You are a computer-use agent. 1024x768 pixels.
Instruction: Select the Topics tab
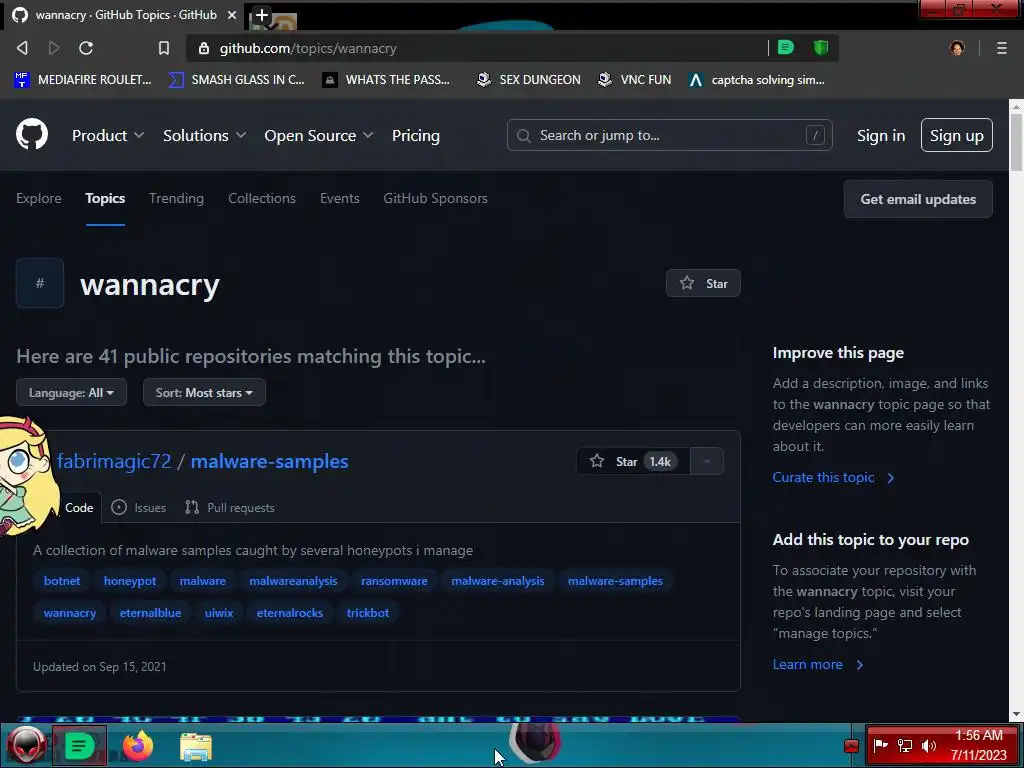coord(104,198)
